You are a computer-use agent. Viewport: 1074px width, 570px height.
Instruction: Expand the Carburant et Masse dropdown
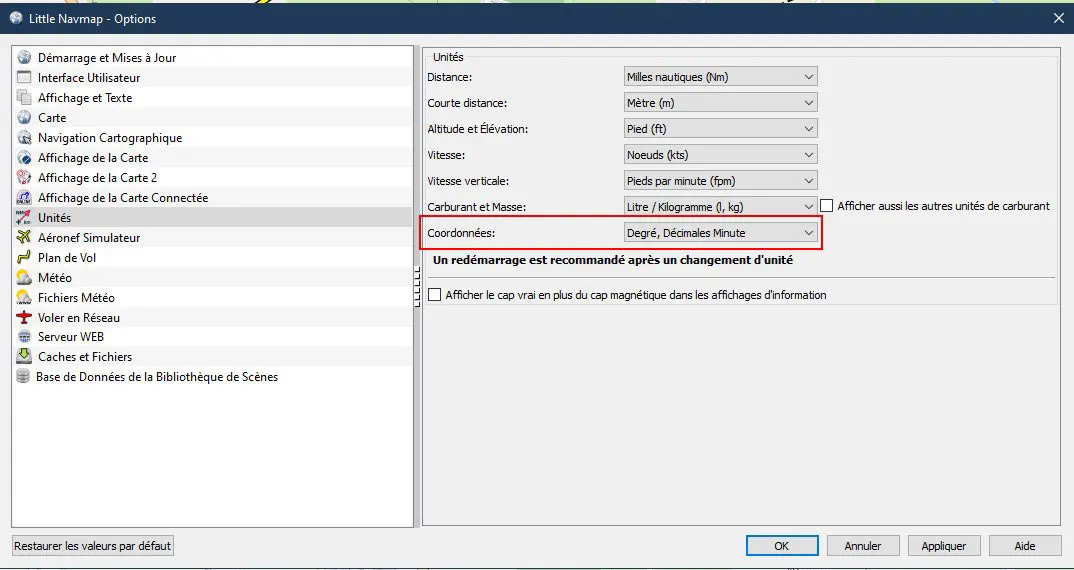[721, 206]
